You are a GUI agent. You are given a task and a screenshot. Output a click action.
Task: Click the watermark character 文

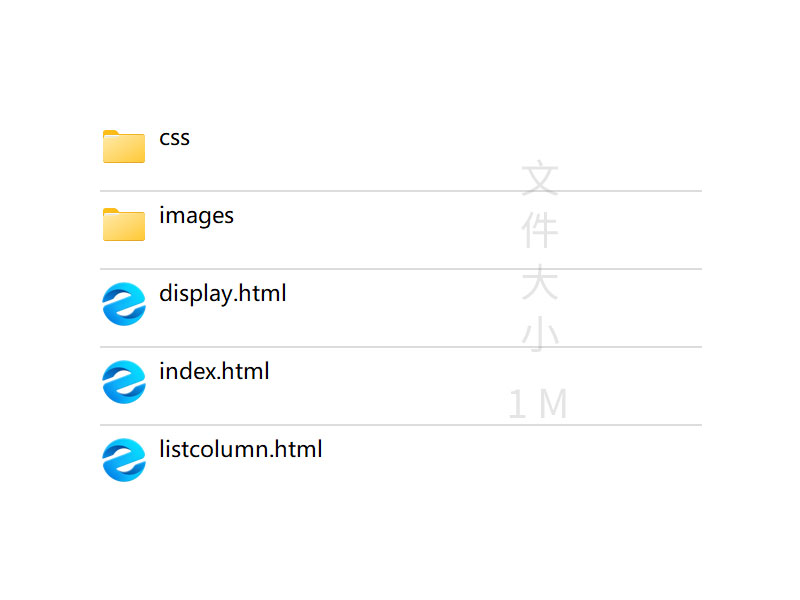540,180
